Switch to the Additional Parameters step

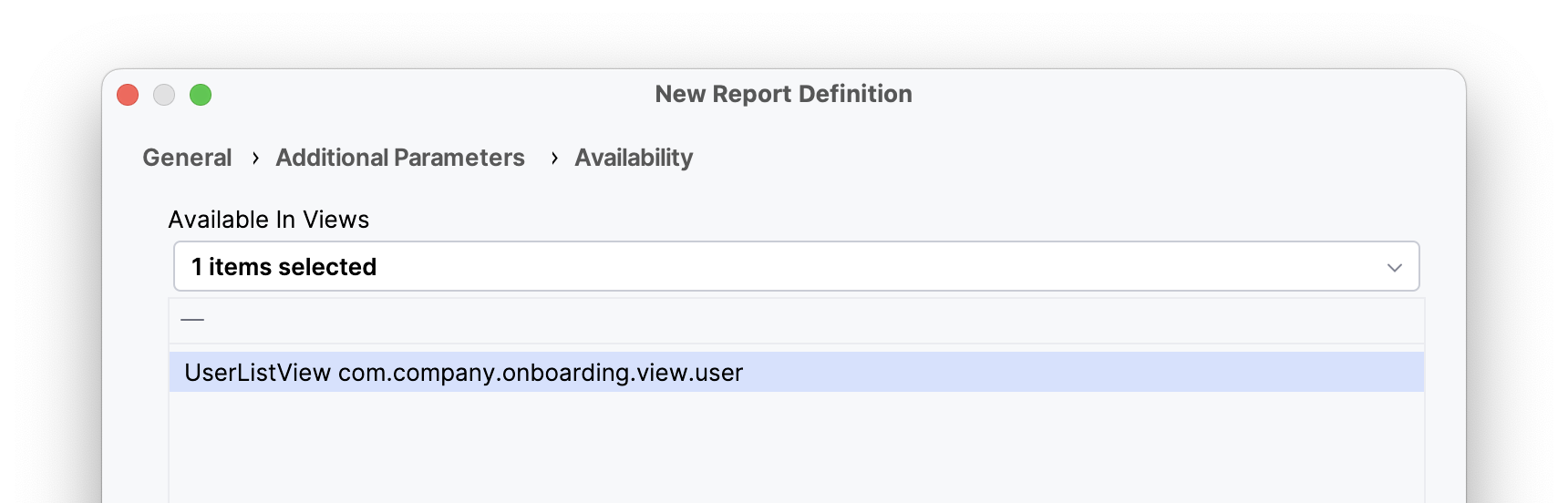400,158
